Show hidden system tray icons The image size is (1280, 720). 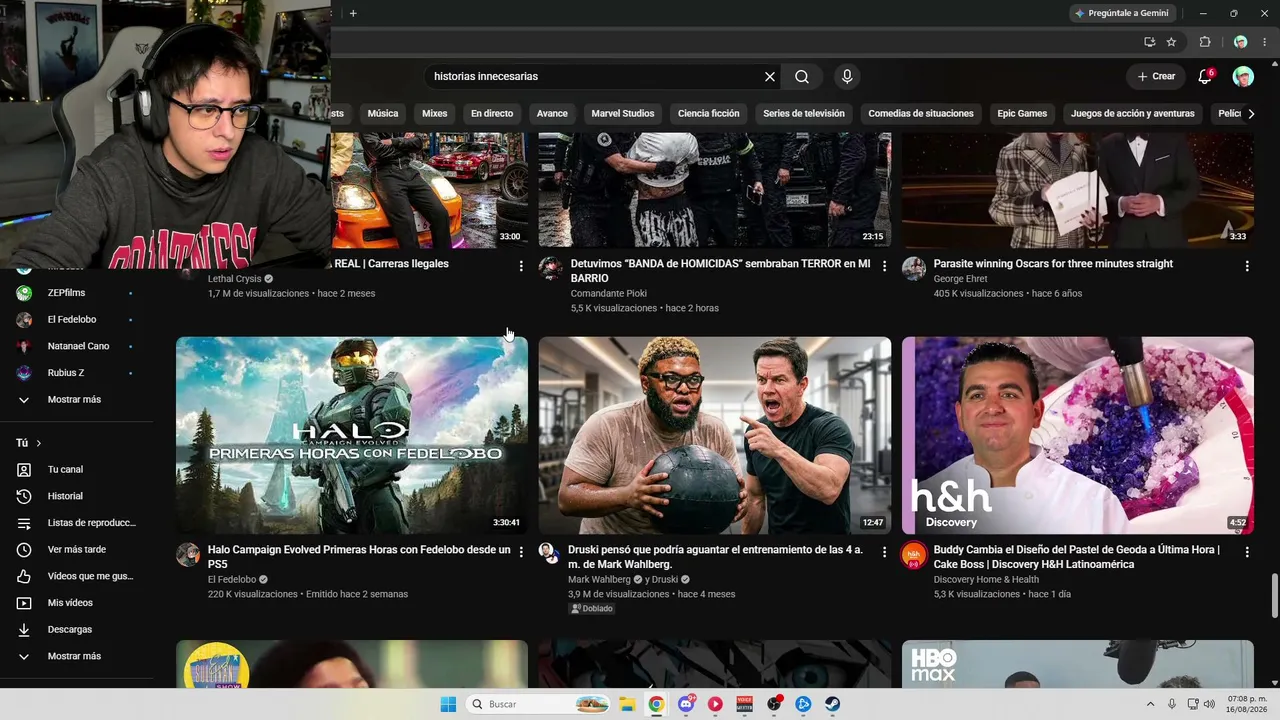click(1150, 704)
